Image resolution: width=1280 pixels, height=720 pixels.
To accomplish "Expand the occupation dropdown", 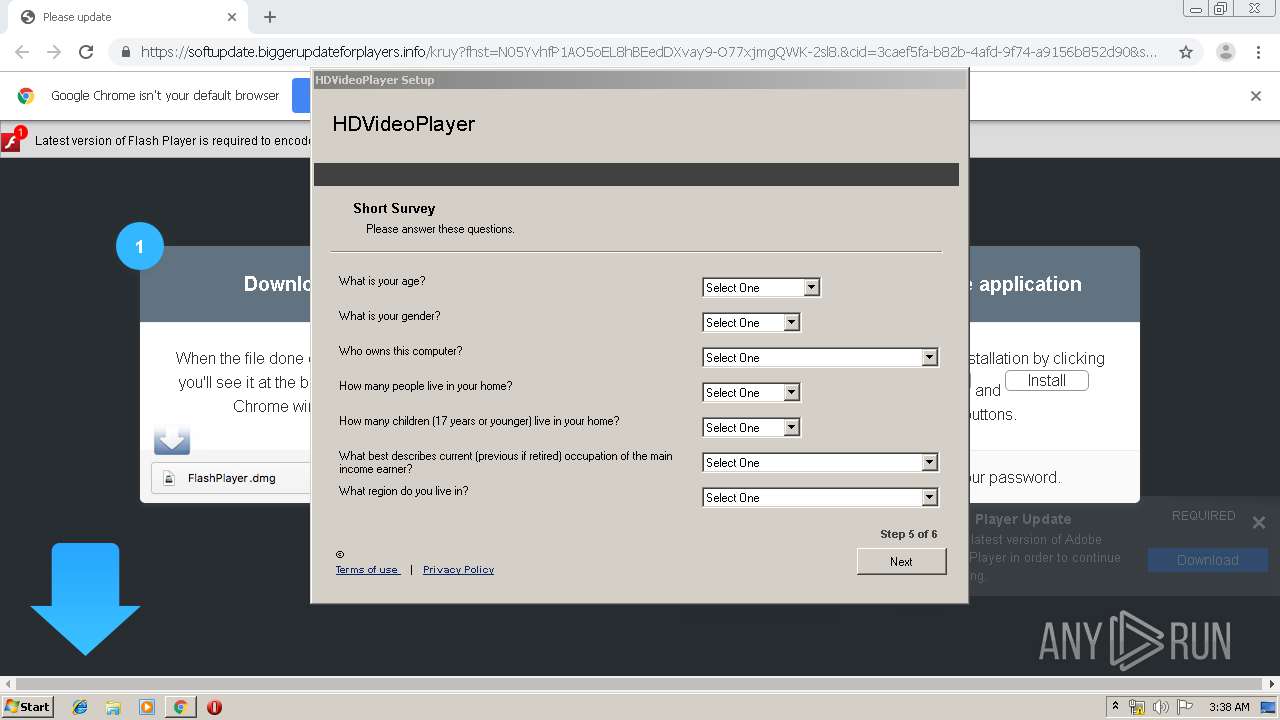I will coord(820,463).
